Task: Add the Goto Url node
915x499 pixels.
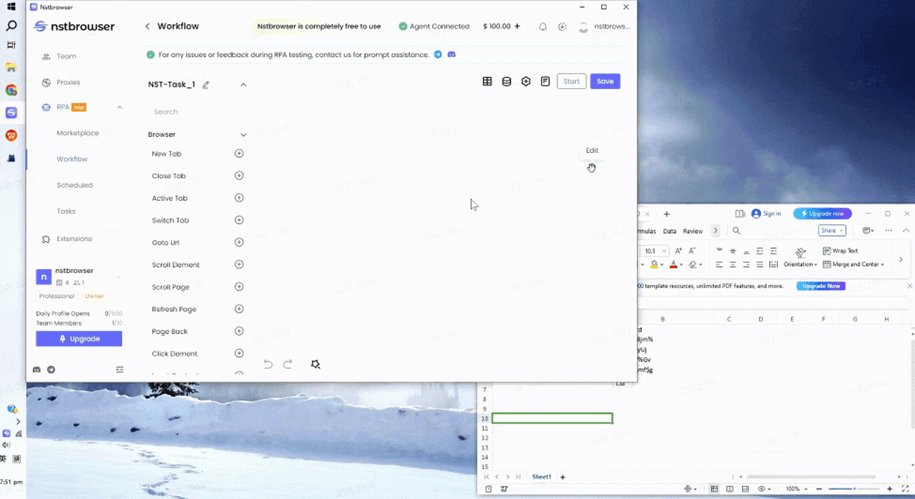Action: [x=239, y=242]
